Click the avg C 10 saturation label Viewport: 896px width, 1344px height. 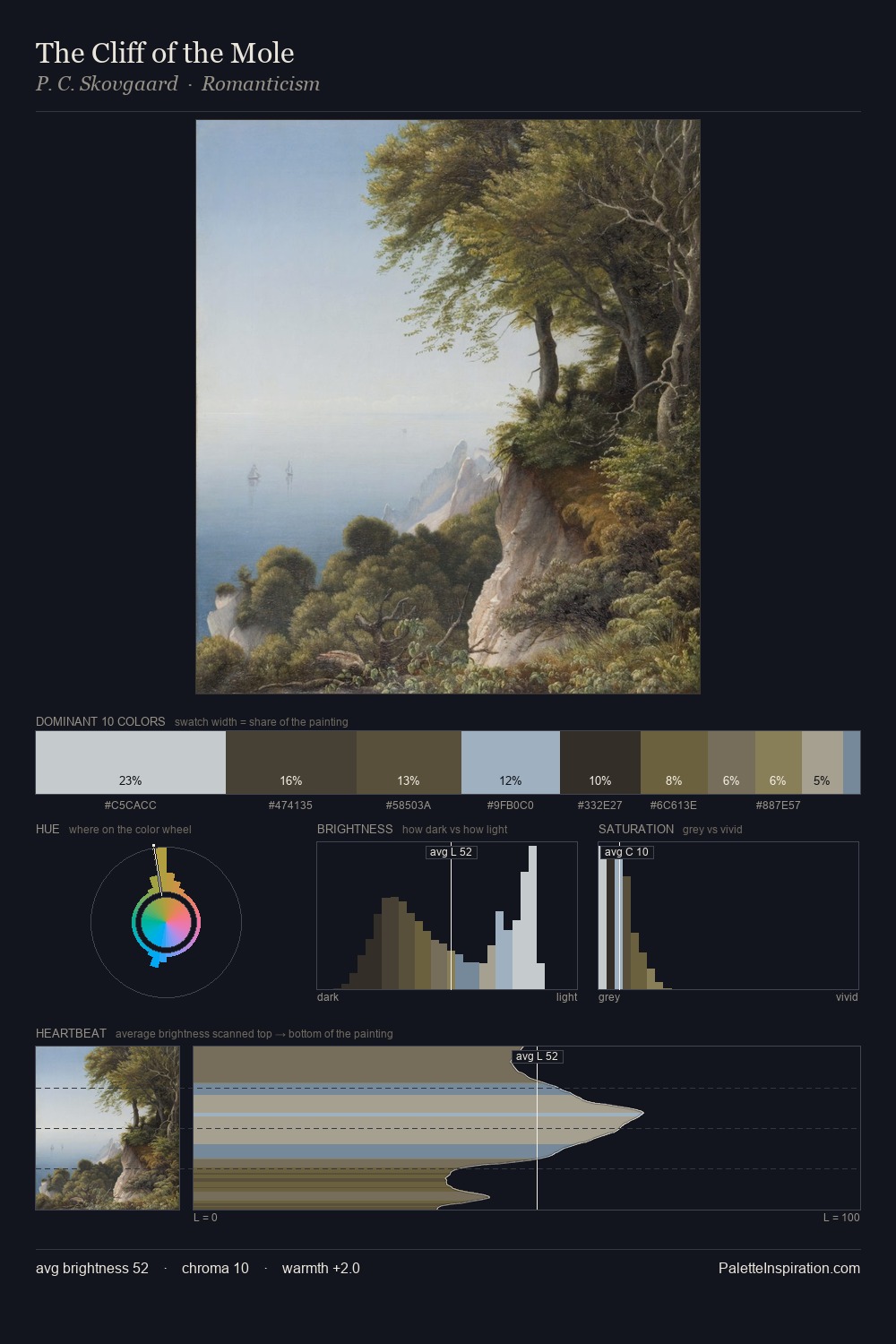point(626,852)
